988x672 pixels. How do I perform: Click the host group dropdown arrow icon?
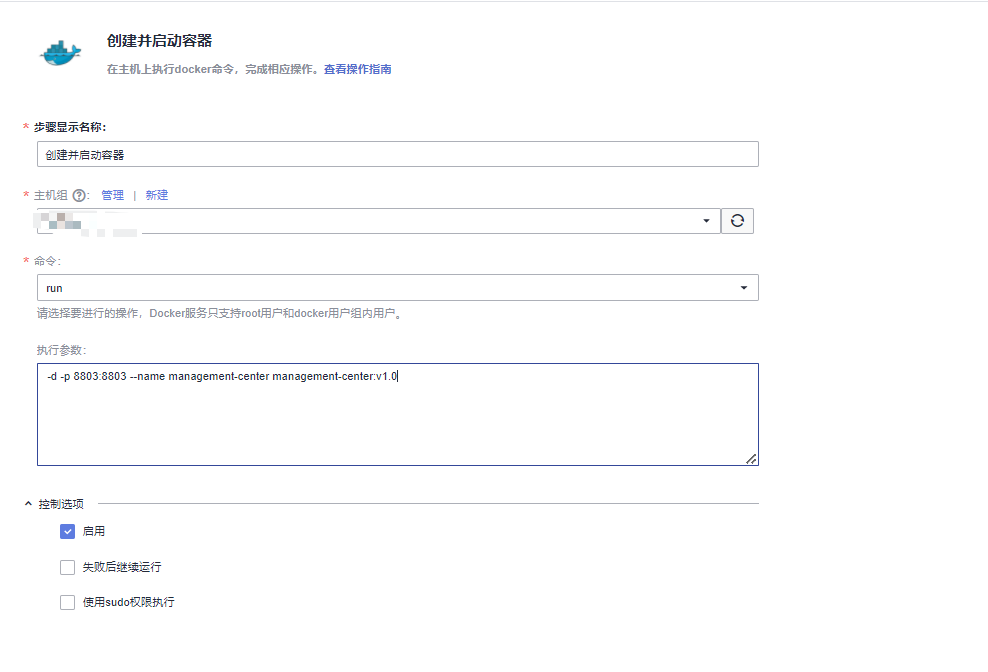(x=705, y=220)
